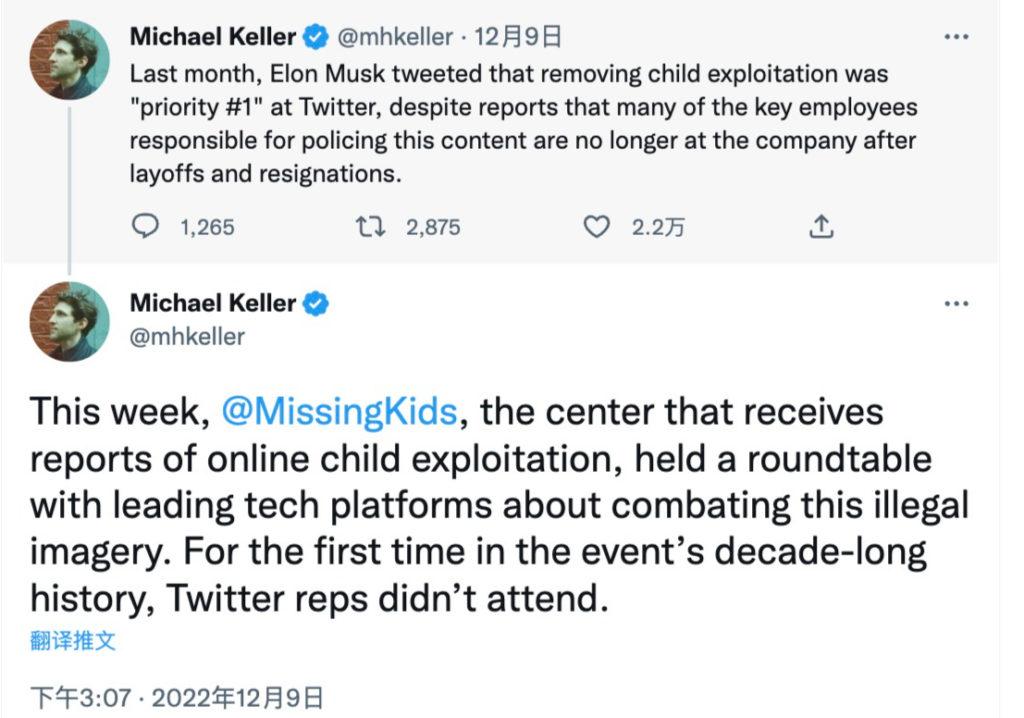The width and height of the screenshot is (1024, 718).
Task: Open the Michael Keller name link in the main tweet
Action: click(213, 304)
